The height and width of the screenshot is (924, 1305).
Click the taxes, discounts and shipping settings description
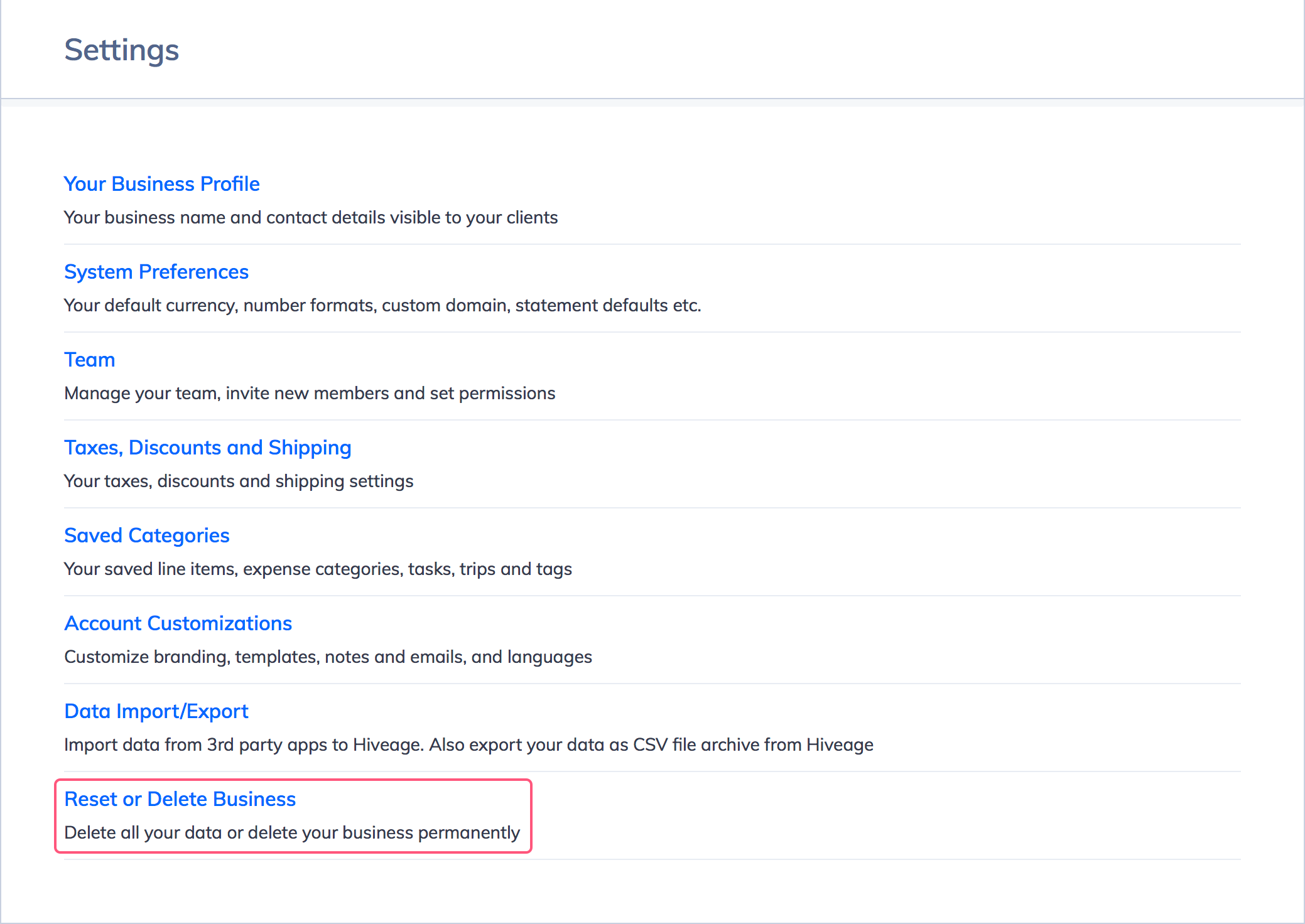click(238, 481)
